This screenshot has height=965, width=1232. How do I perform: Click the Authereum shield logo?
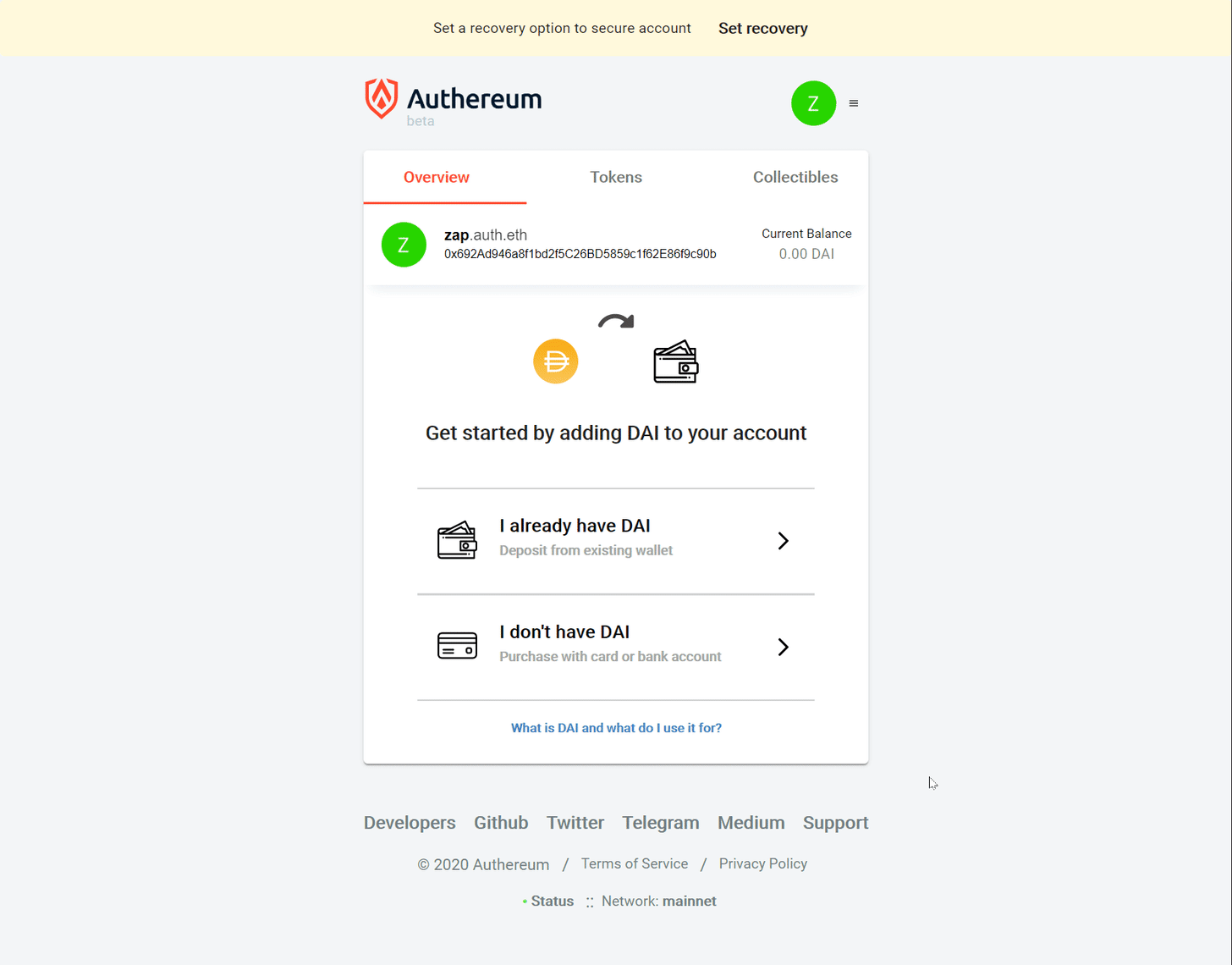tap(382, 99)
